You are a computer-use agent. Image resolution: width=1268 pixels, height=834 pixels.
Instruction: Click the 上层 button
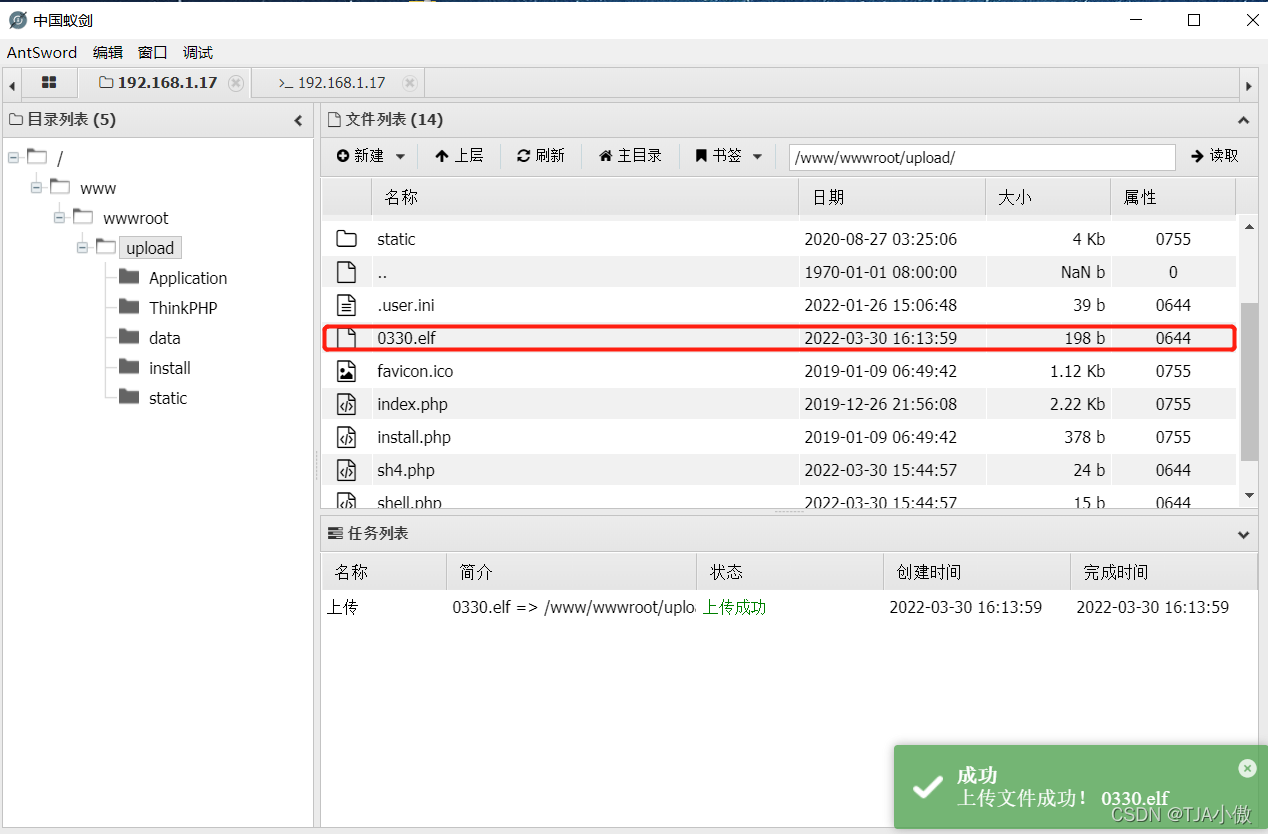(x=459, y=156)
